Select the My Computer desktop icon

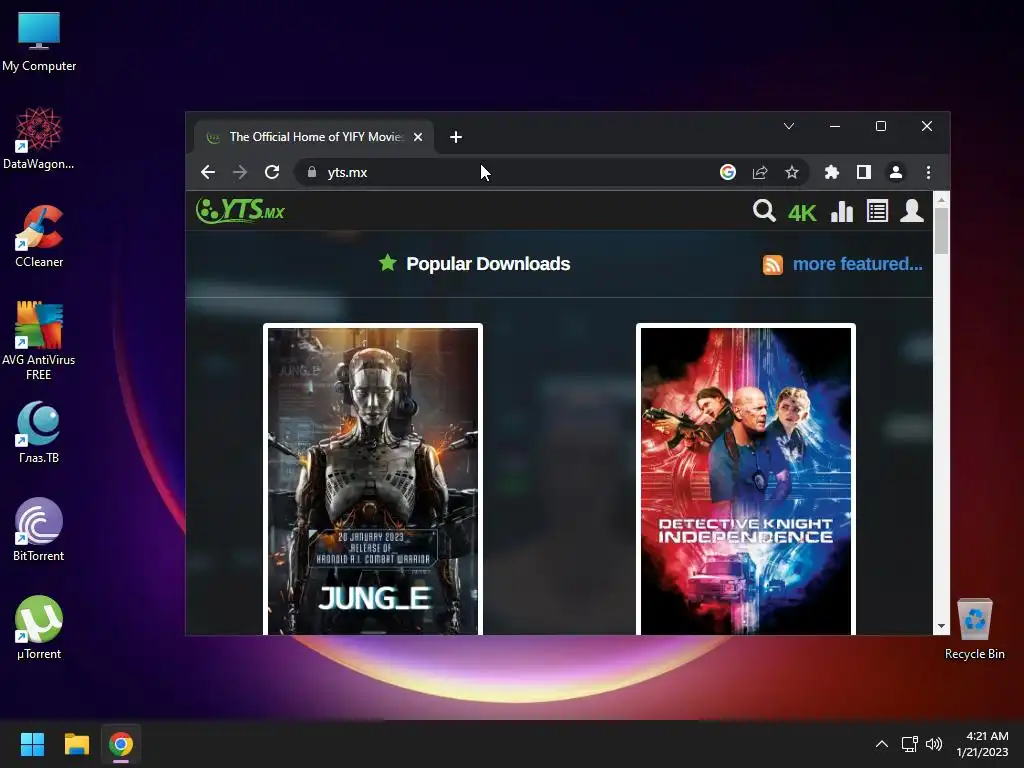(x=39, y=41)
